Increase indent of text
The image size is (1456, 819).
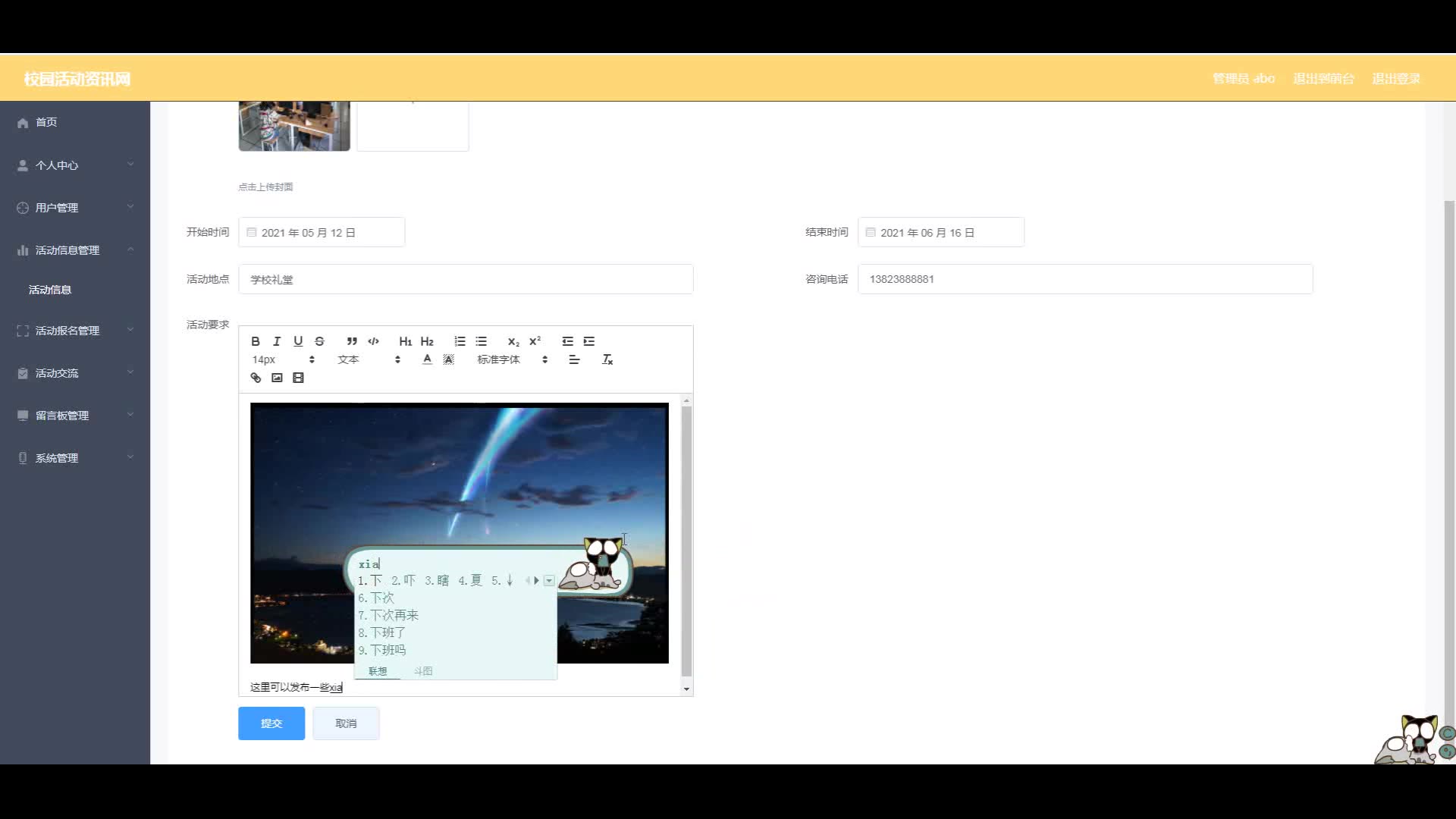pyautogui.click(x=589, y=341)
